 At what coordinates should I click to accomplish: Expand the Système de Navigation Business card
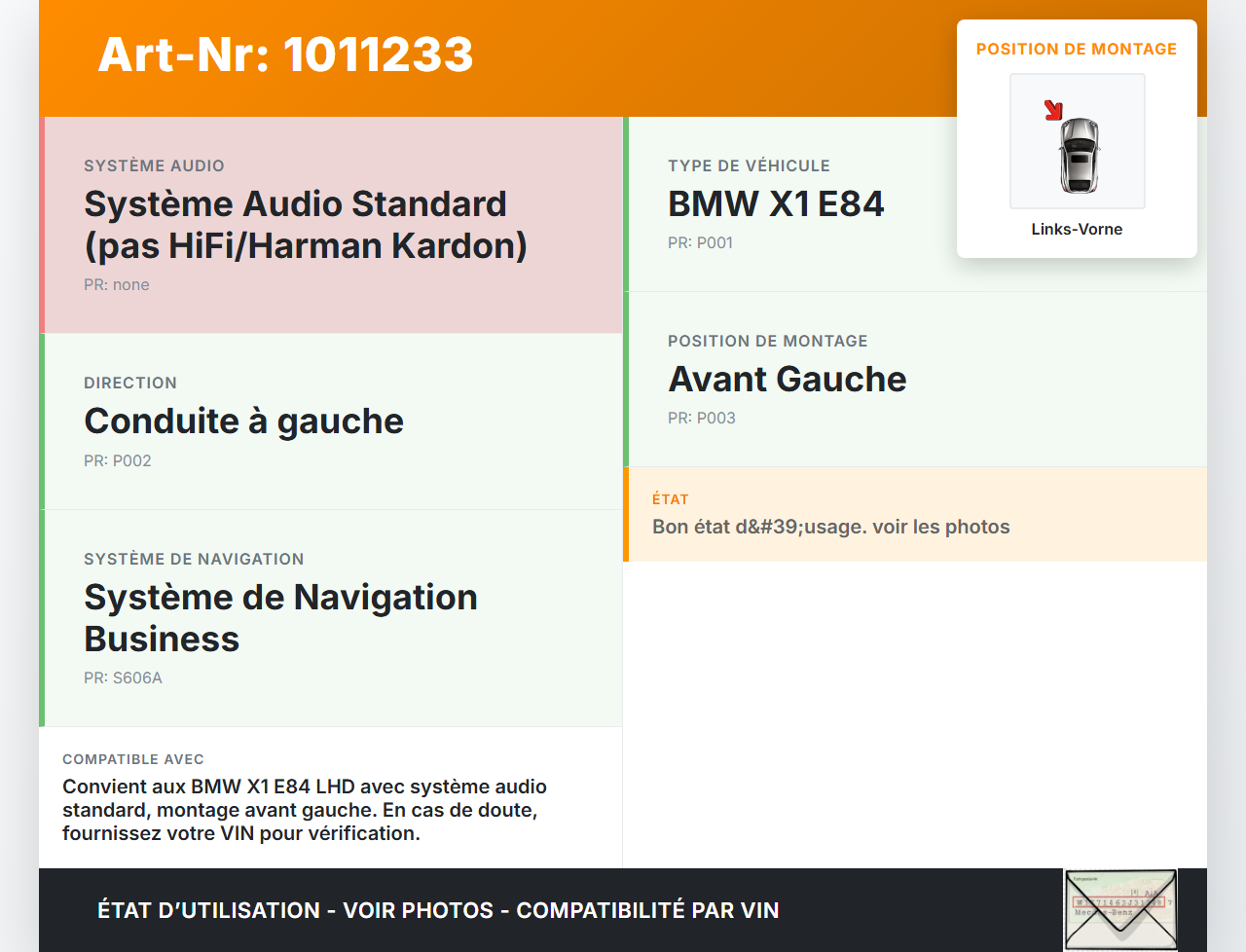pyautogui.click(x=331, y=617)
